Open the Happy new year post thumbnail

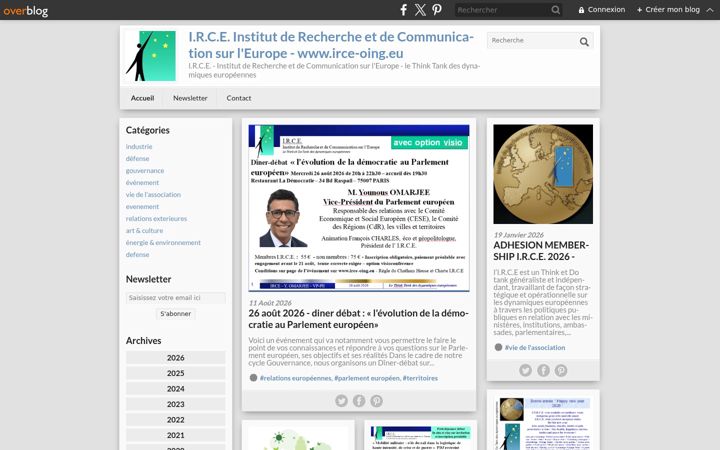point(543,423)
